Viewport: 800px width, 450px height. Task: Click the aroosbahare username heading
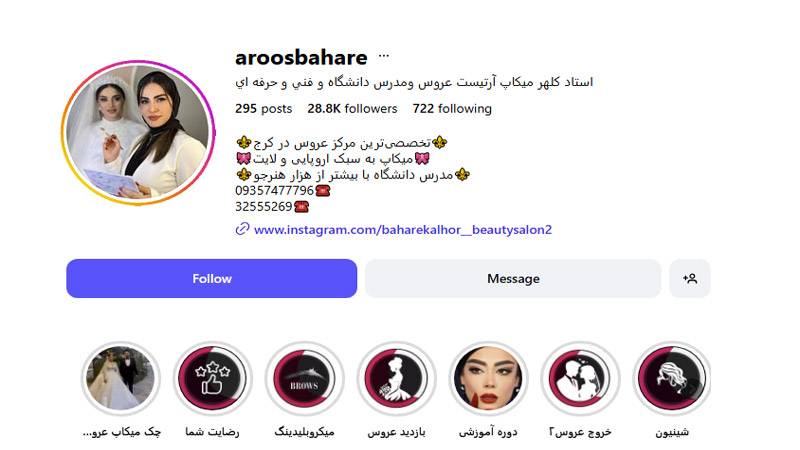[x=301, y=57]
